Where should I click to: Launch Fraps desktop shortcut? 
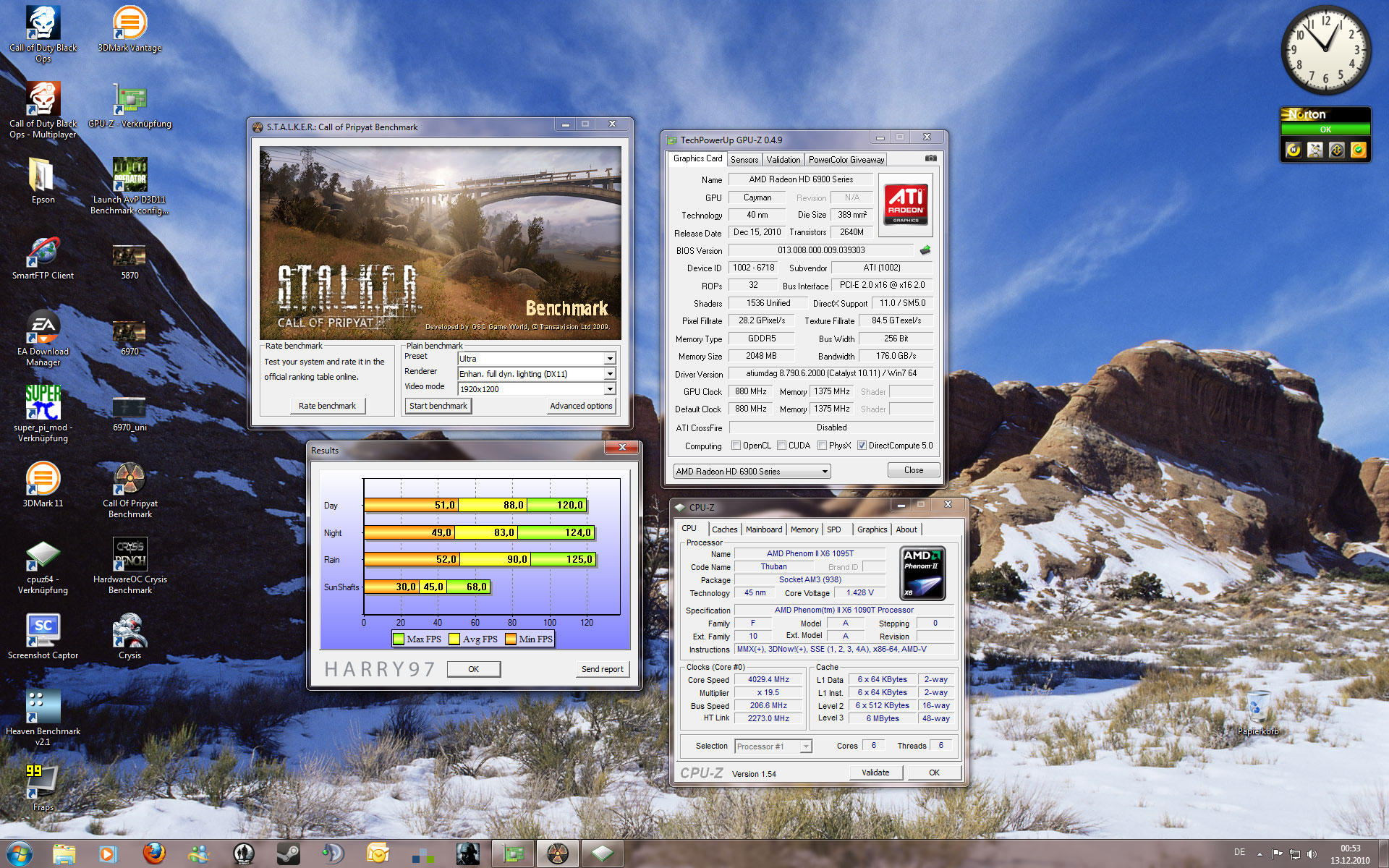coord(43,788)
